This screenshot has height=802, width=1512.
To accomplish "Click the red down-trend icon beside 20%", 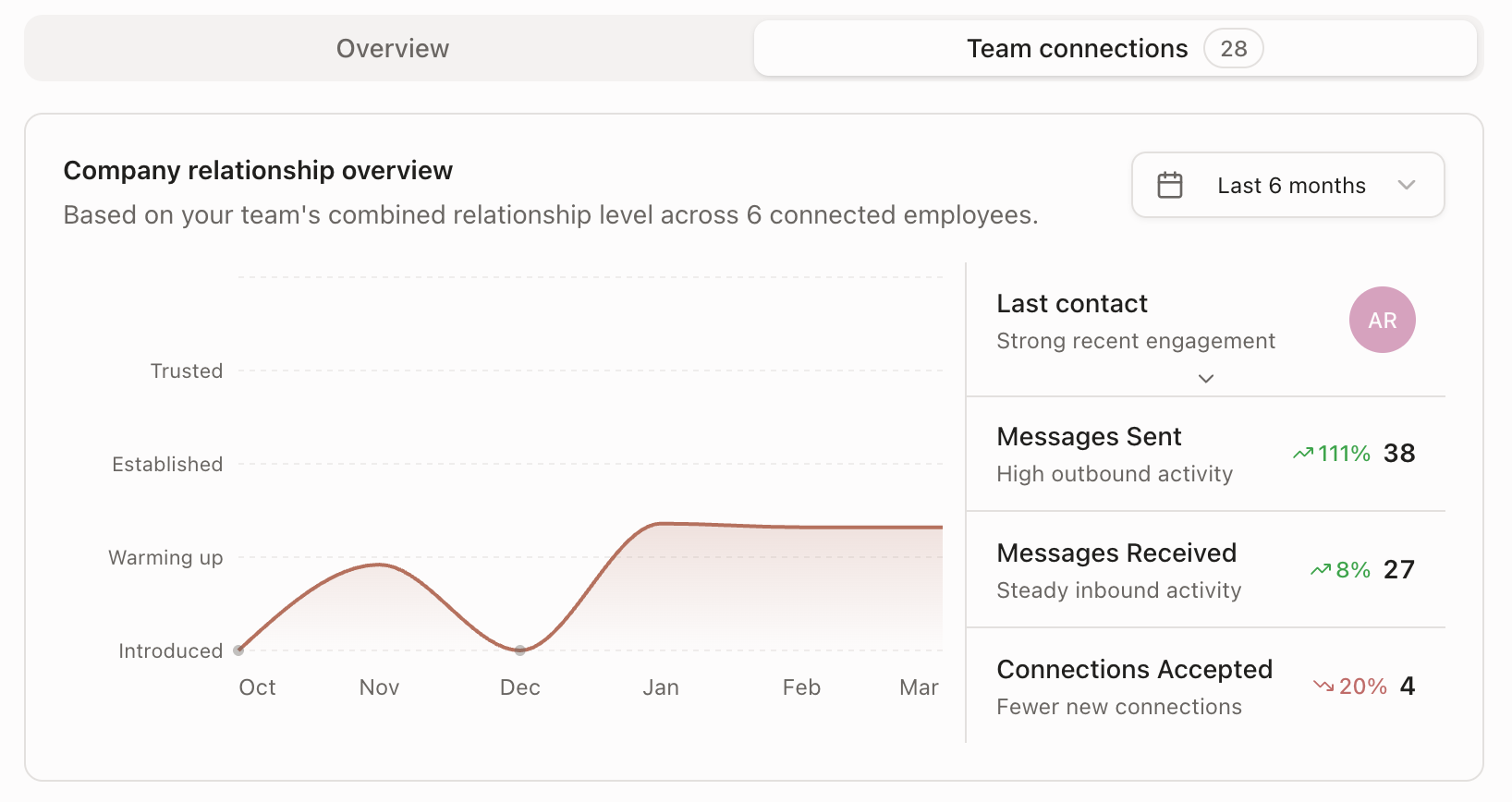I will (x=1323, y=686).
